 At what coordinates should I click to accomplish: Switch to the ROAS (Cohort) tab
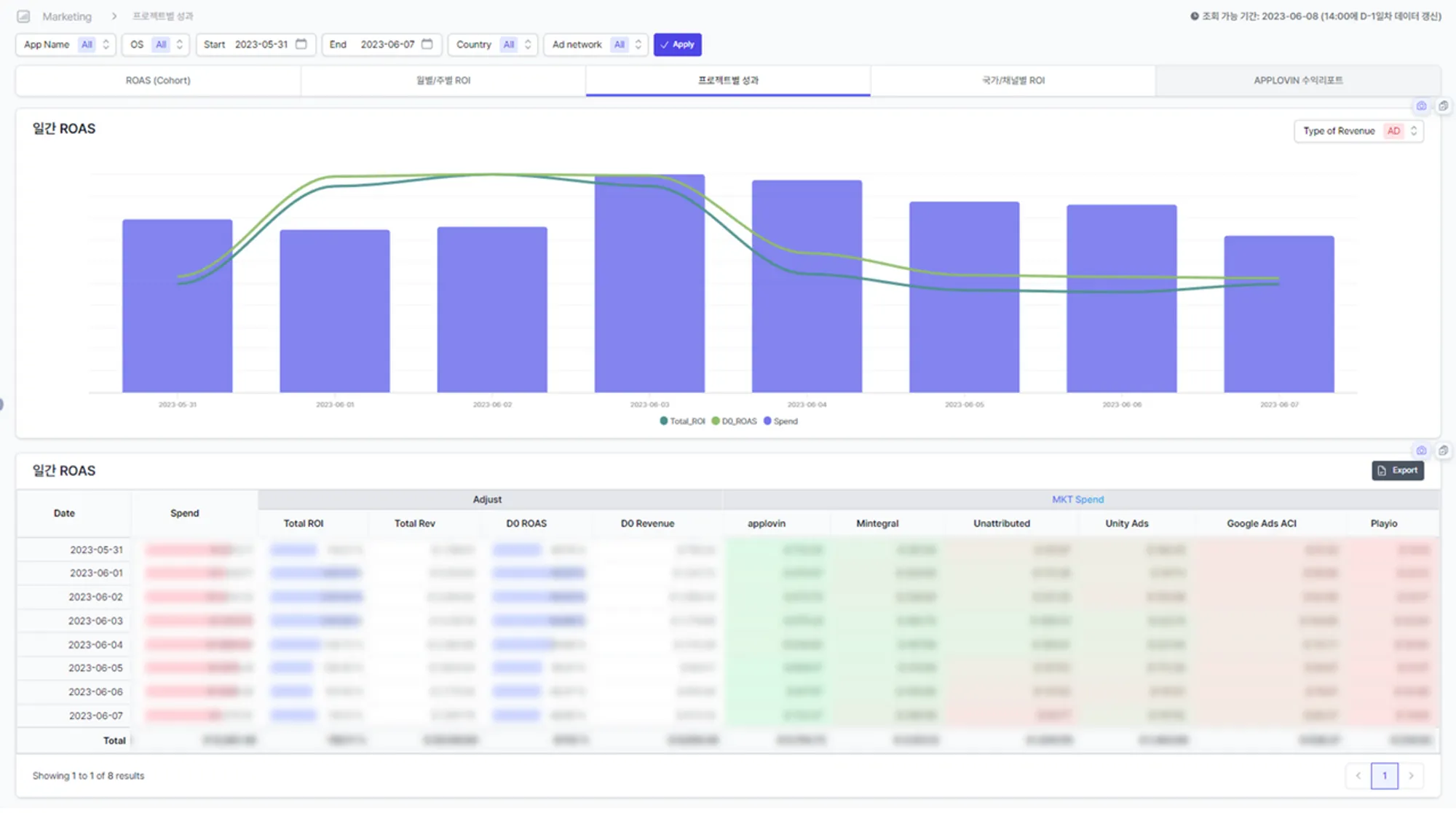[158, 81]
